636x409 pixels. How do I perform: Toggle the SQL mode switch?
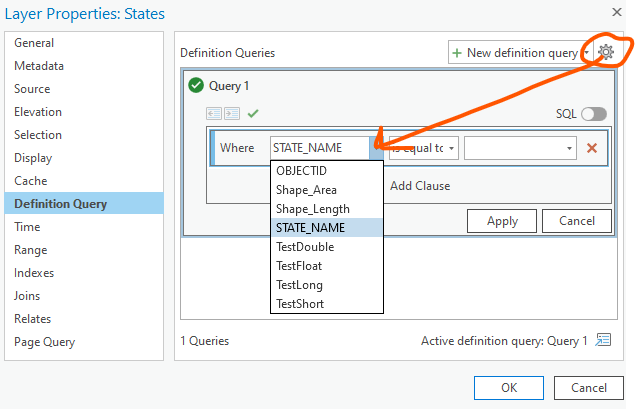(x=593, y=115)
